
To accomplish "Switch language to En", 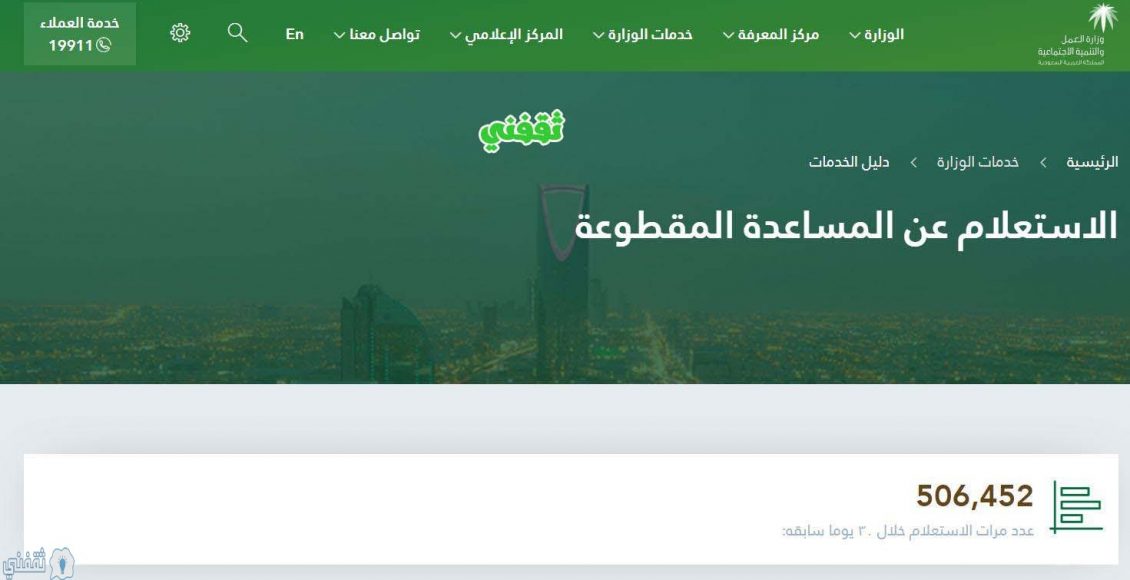I will (x=295, y=34).
